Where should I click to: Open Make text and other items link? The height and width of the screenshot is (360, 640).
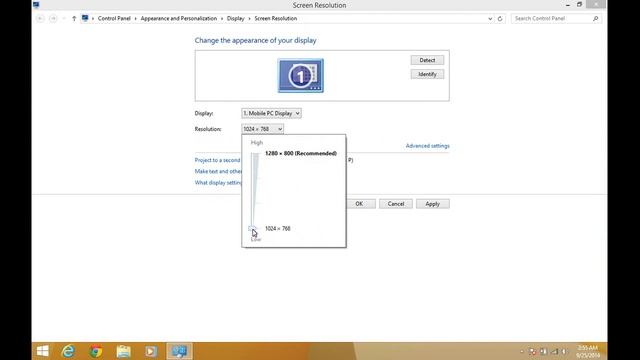point(218,171)
